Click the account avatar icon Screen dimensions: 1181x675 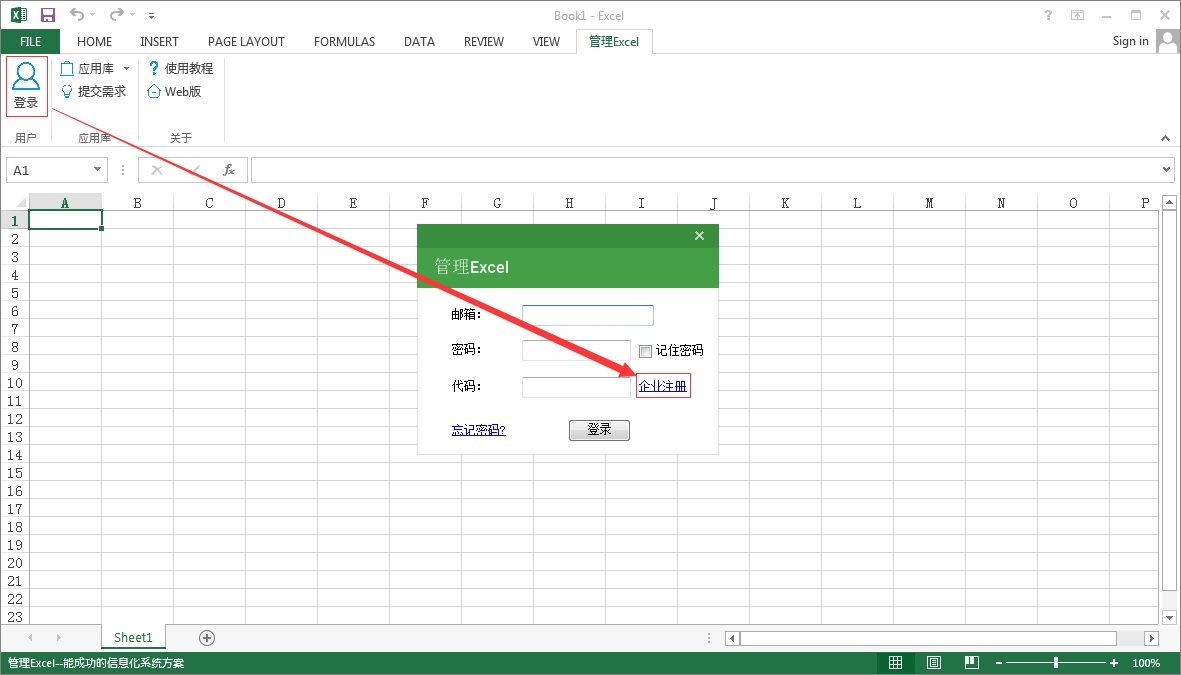coord(1167,41)
